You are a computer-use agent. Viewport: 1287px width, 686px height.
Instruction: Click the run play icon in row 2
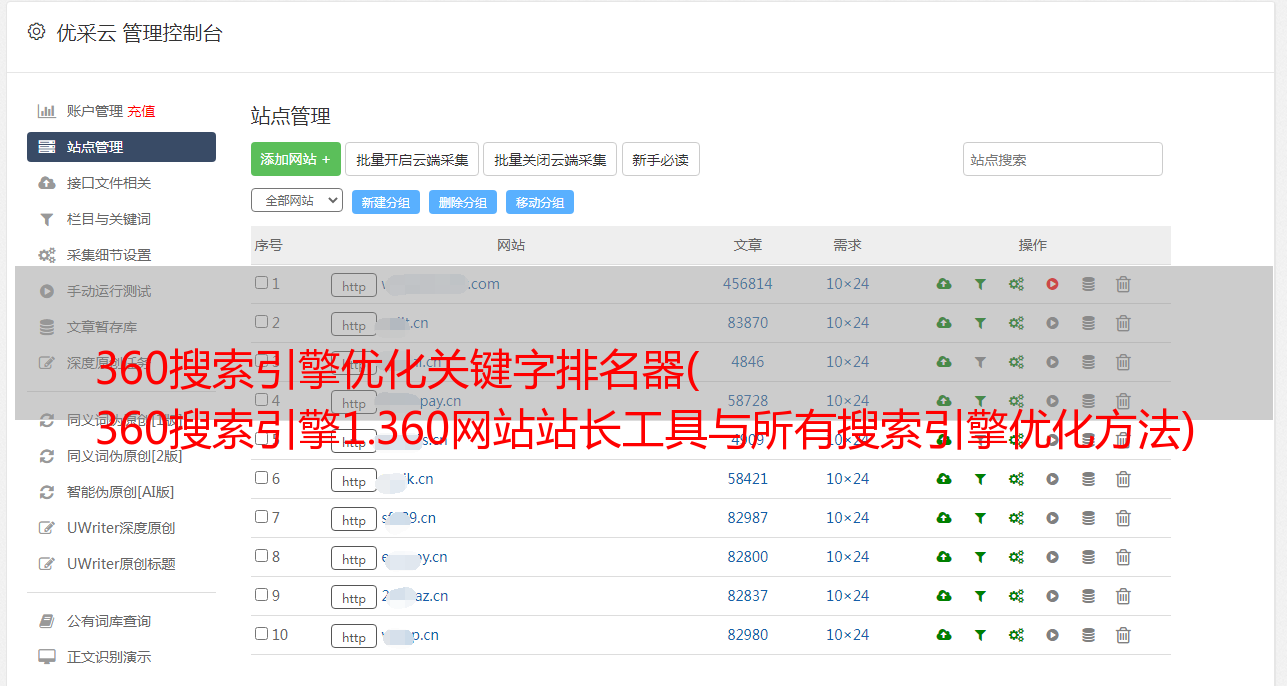1052,323
